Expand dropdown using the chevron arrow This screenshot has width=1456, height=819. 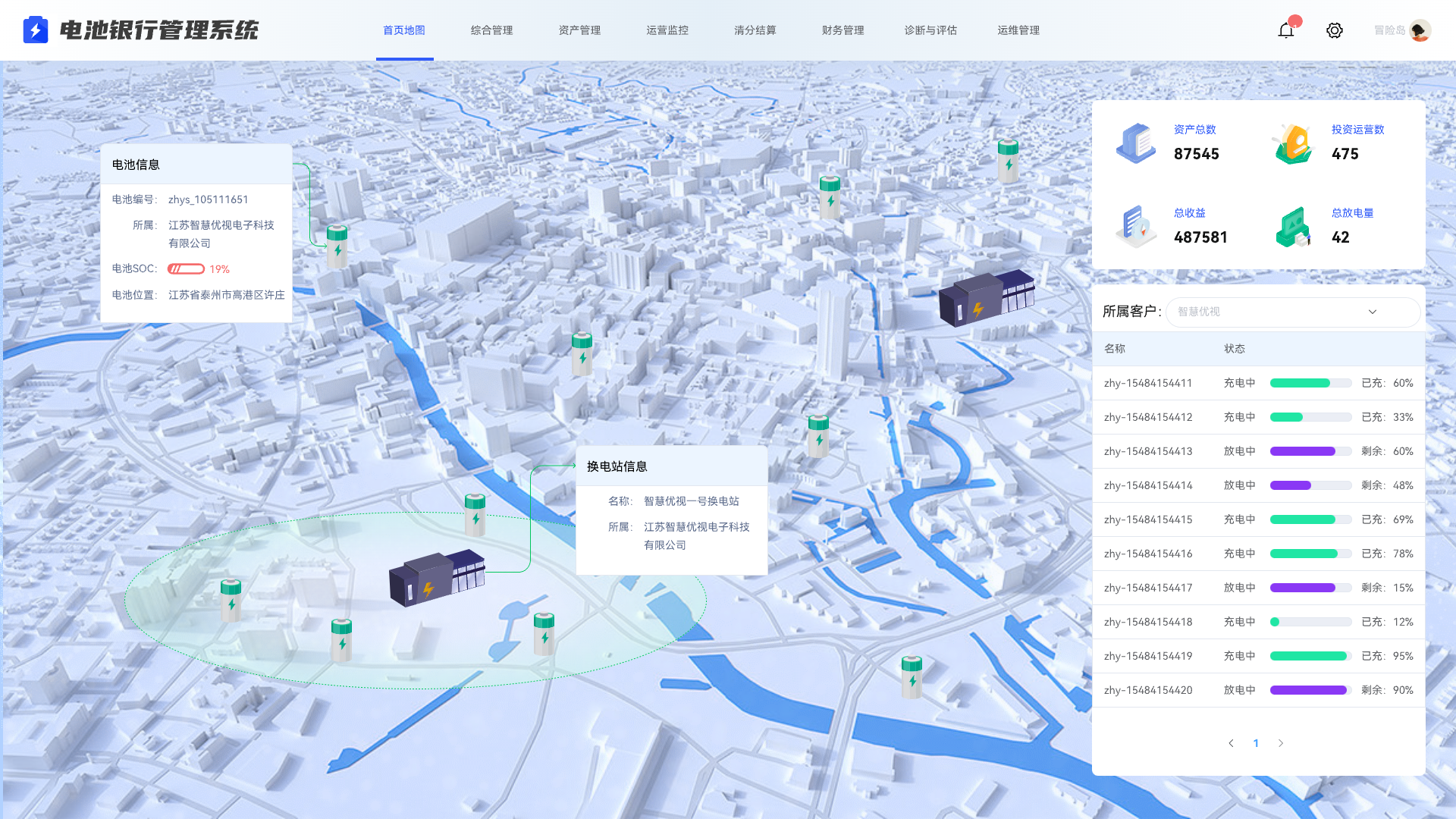click(x=1372, y=312)
